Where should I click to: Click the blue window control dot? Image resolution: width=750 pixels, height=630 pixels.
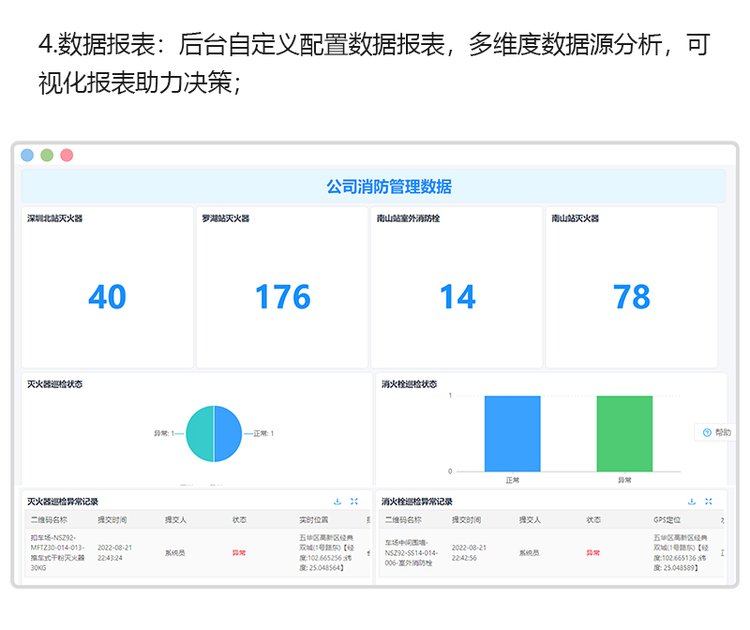pyautogui.click(x=27, y=155)
